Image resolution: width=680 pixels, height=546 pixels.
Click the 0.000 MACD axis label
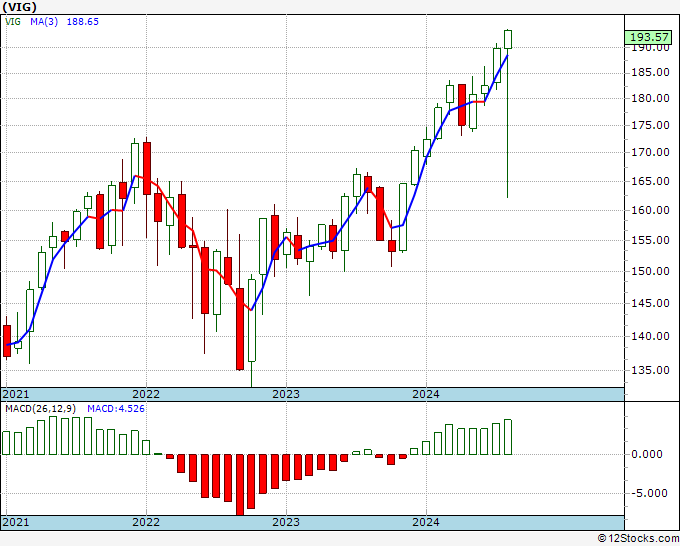click(x=647, y=454)
